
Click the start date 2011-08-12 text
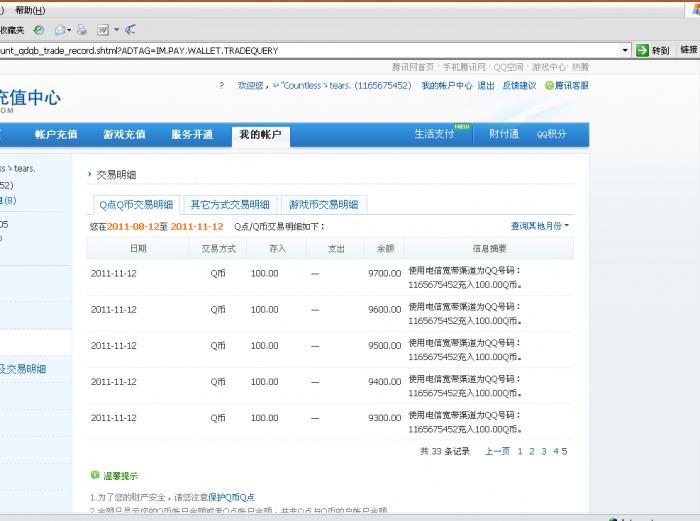[133, 226]
